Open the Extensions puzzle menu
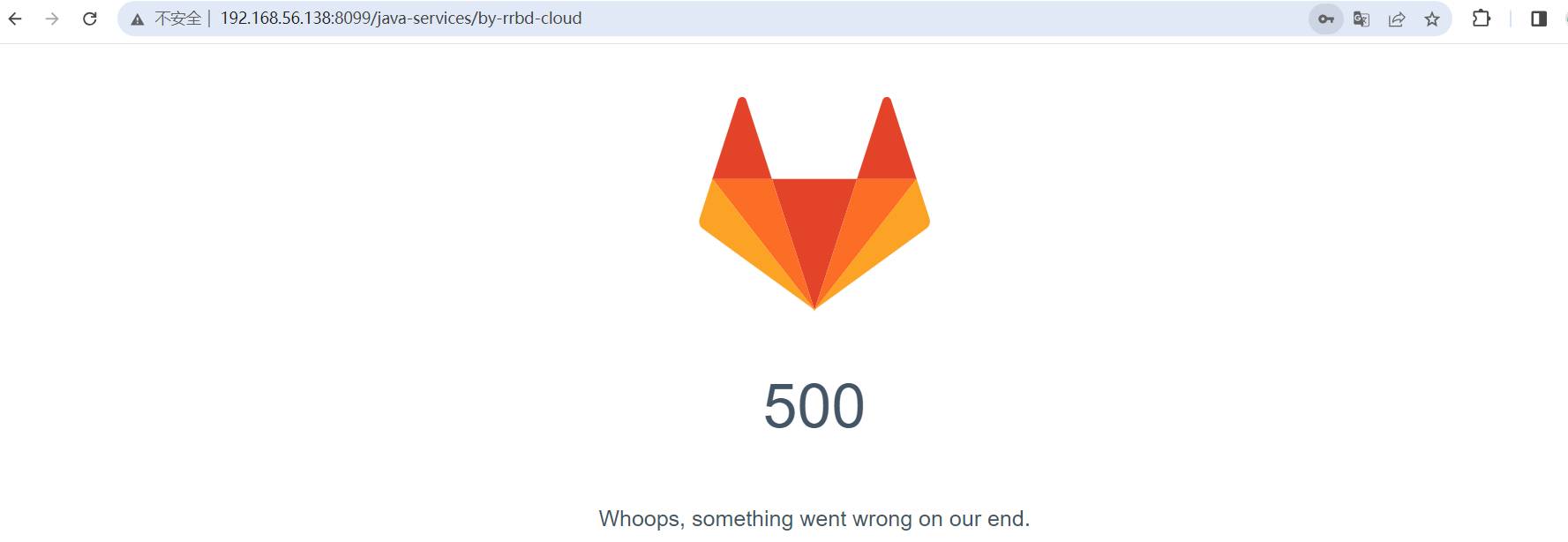 click(x=1482, y=19)
